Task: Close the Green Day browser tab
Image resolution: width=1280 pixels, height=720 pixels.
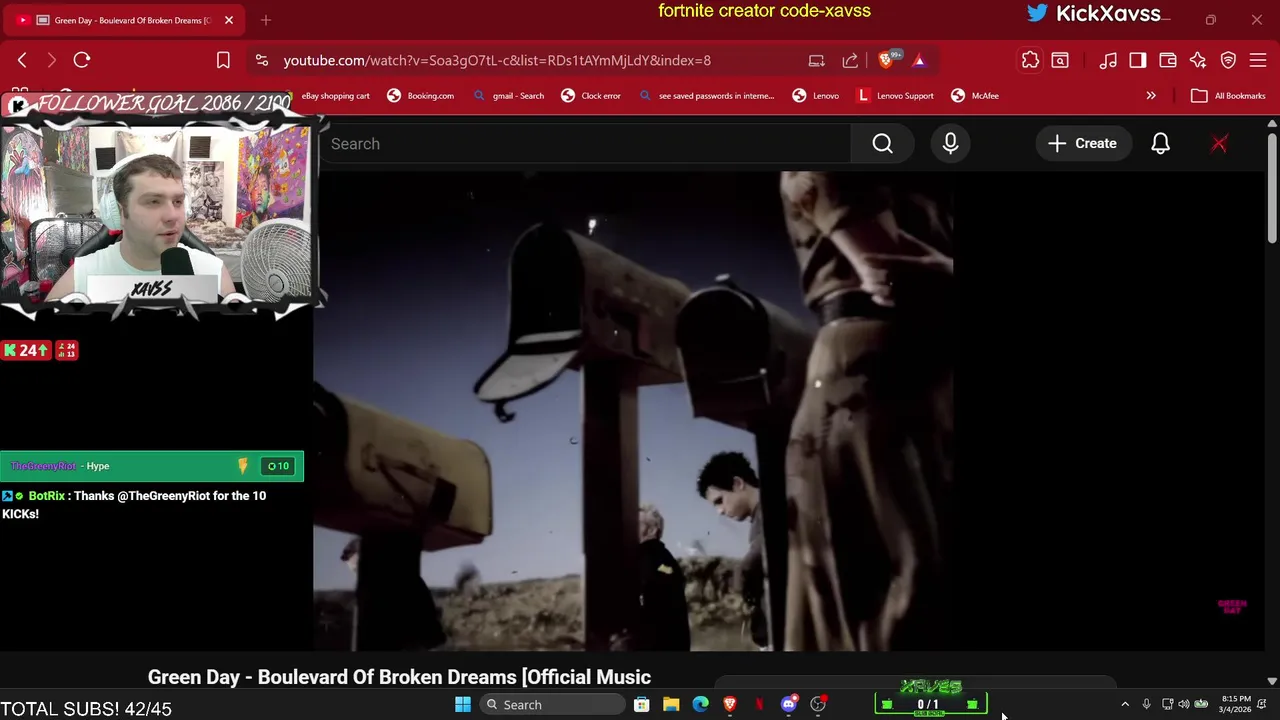Action: pyautogui.click(x=229, y=20)
